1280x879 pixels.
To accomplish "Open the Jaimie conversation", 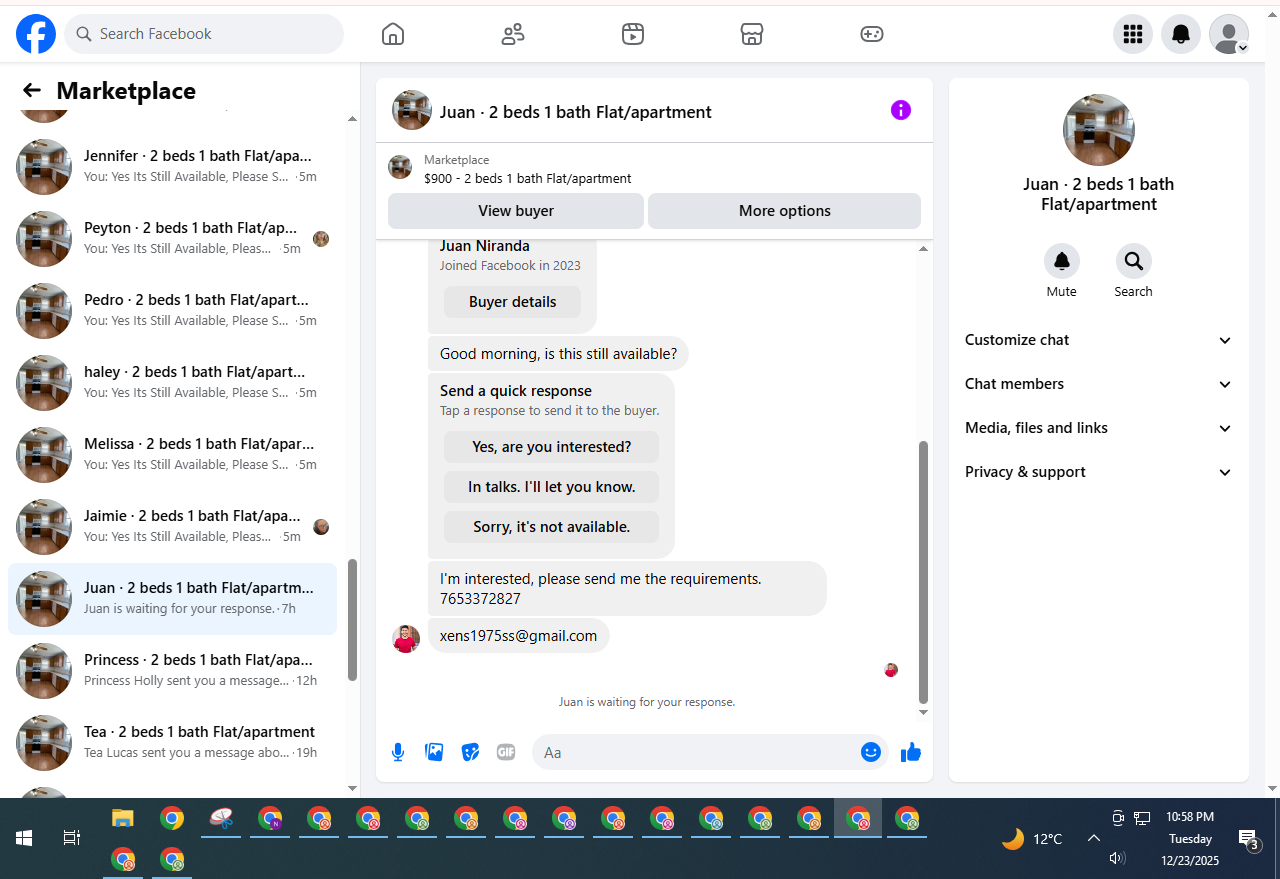I will click(172, 526).
